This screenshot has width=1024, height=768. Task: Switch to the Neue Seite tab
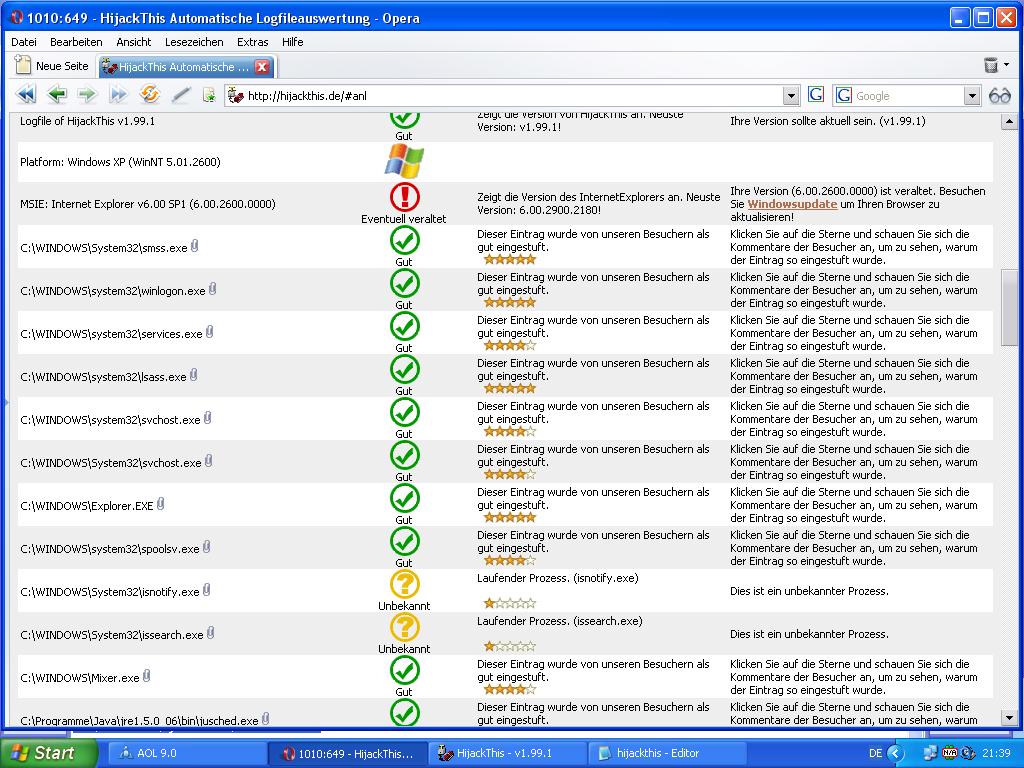click(x=53, y=66)
